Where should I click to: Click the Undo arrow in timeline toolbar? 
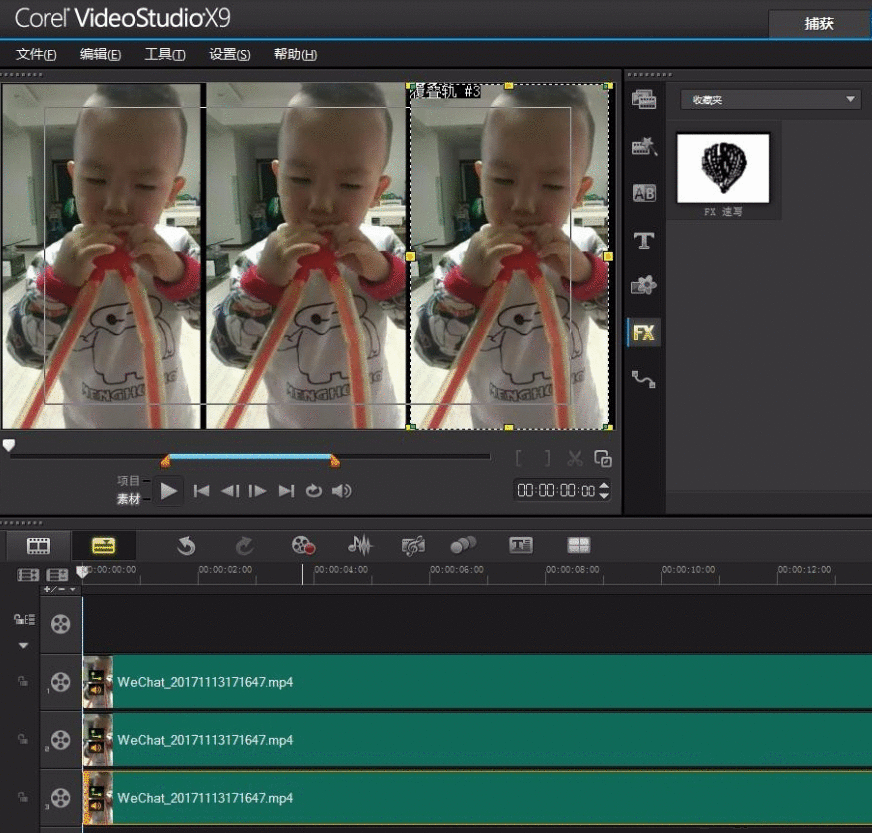(186, 545)
